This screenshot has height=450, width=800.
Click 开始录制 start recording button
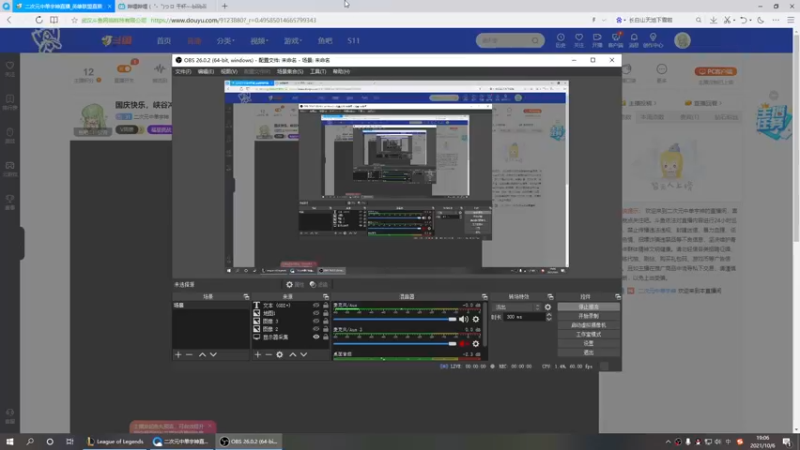tap(588, 316)
